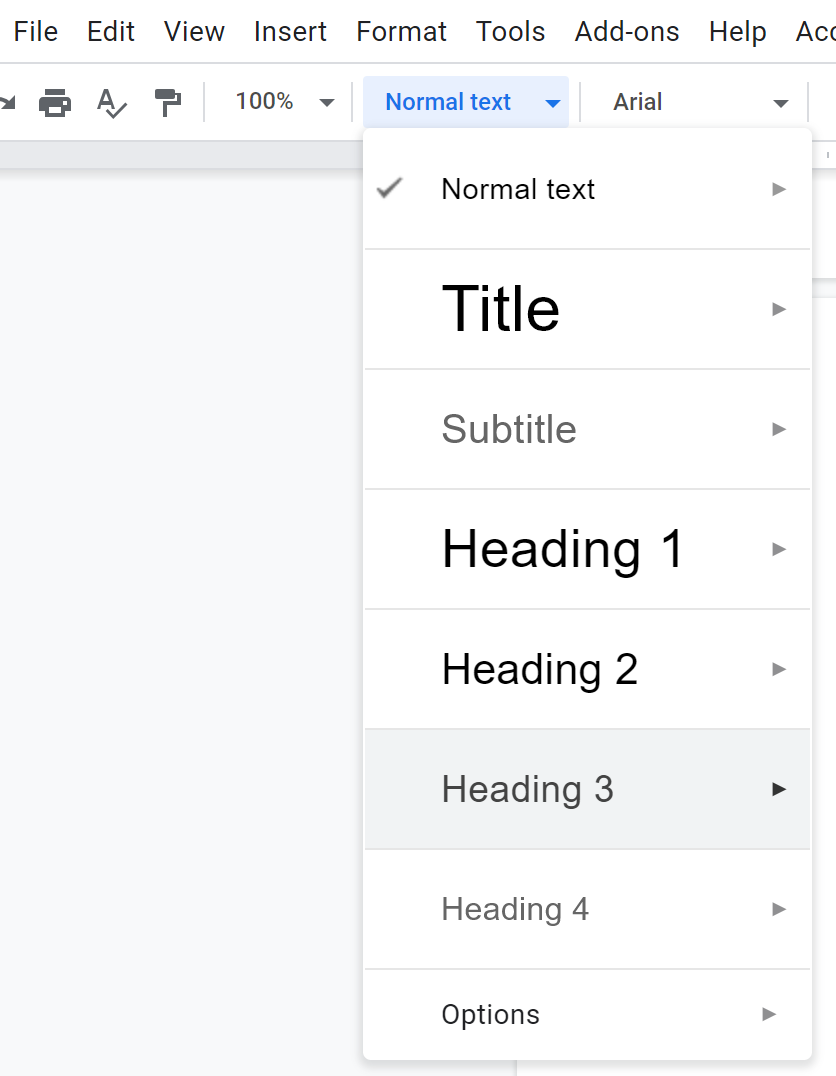This screenshot has width=836, height=1076.
Task: Apply the Heading 2 paragraph style
Action: 587,669
